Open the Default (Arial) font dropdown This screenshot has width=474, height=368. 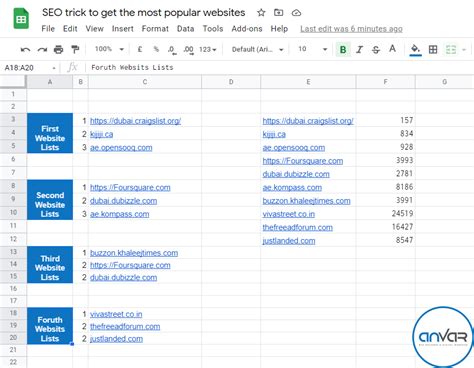tap(257, 50)
